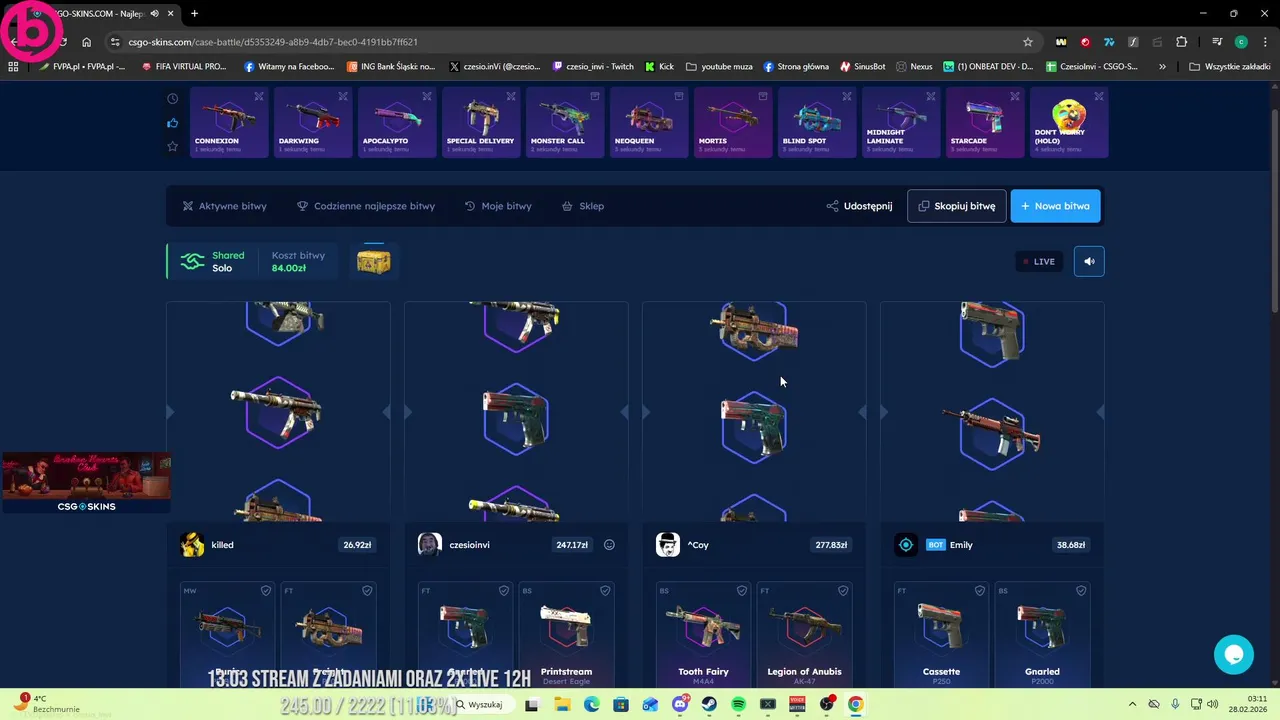The width and height of the screenshot is (1280, 720).
Task: Click shield check icon on Printstream card
Action: 605,591
